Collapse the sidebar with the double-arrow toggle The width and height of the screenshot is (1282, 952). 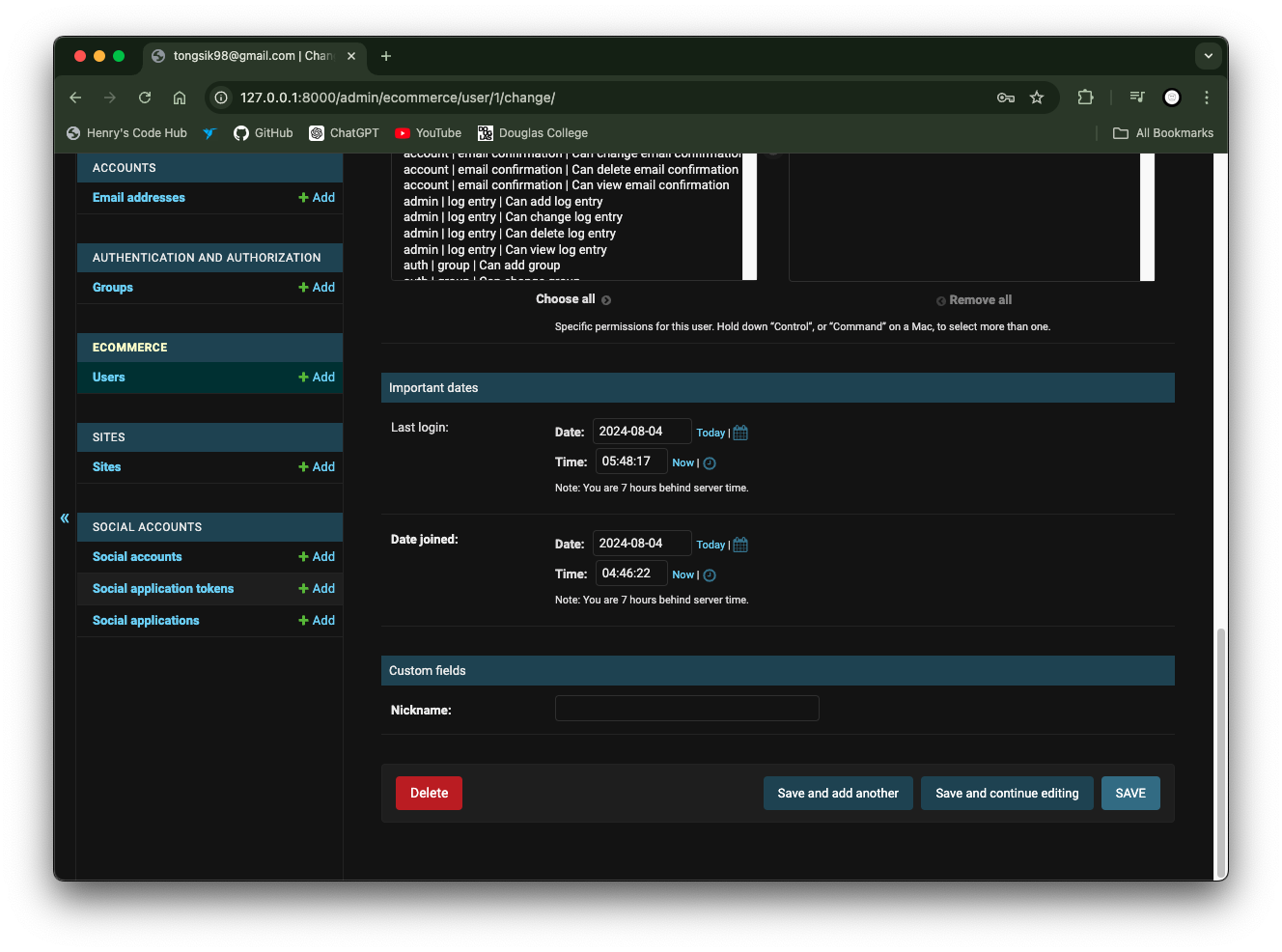coord(65,518)
